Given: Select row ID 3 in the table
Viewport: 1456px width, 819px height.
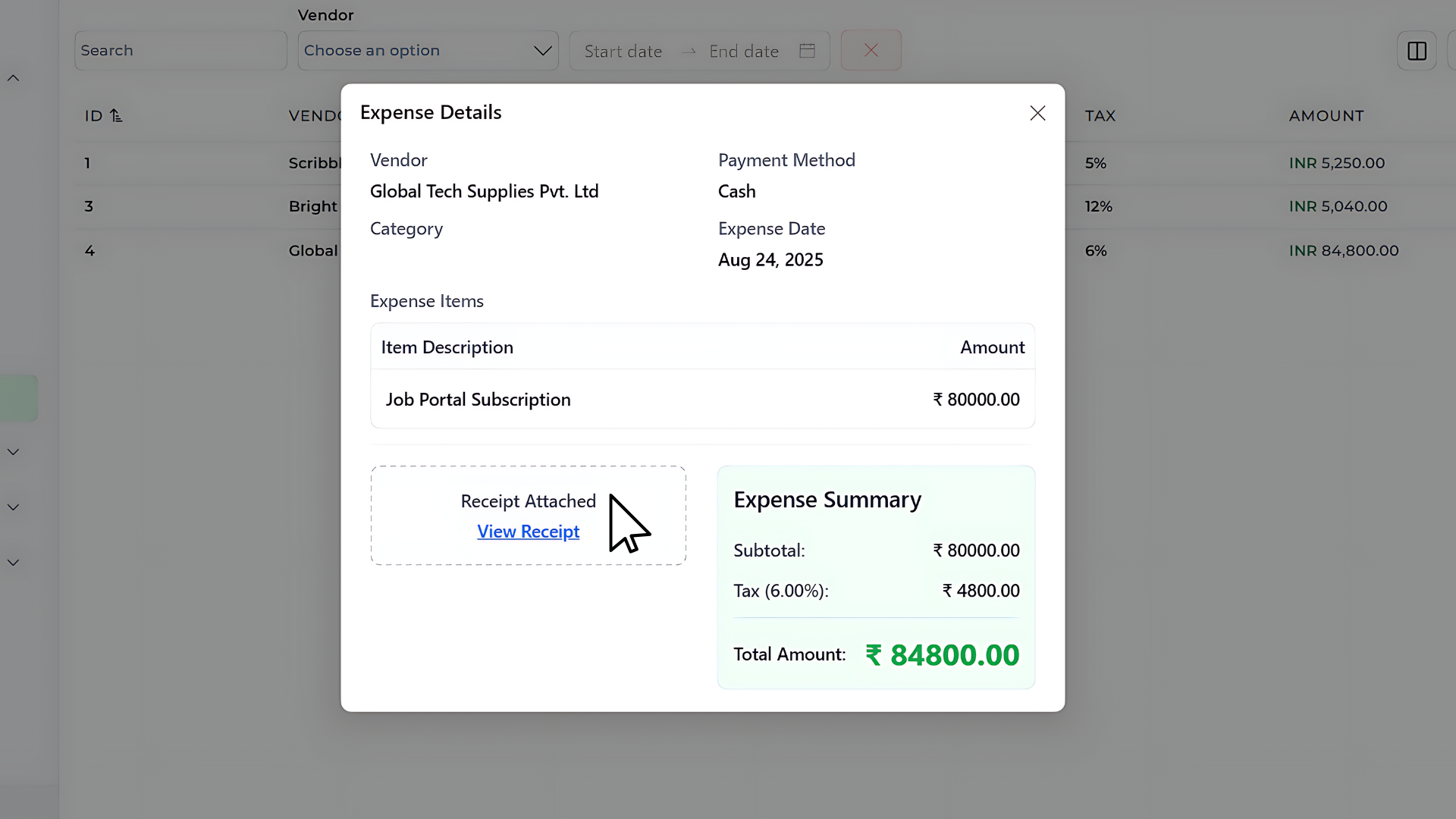Looking at the screenshot, I should 89,206.
